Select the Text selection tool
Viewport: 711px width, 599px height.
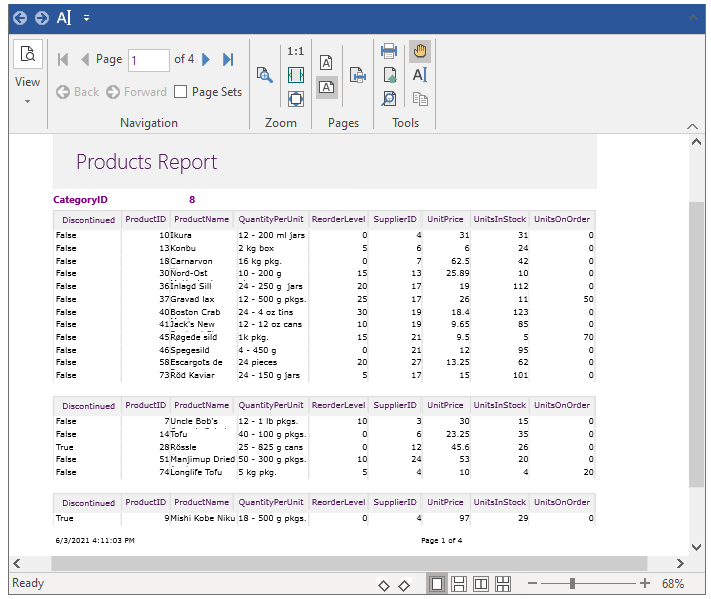point(420,75)
